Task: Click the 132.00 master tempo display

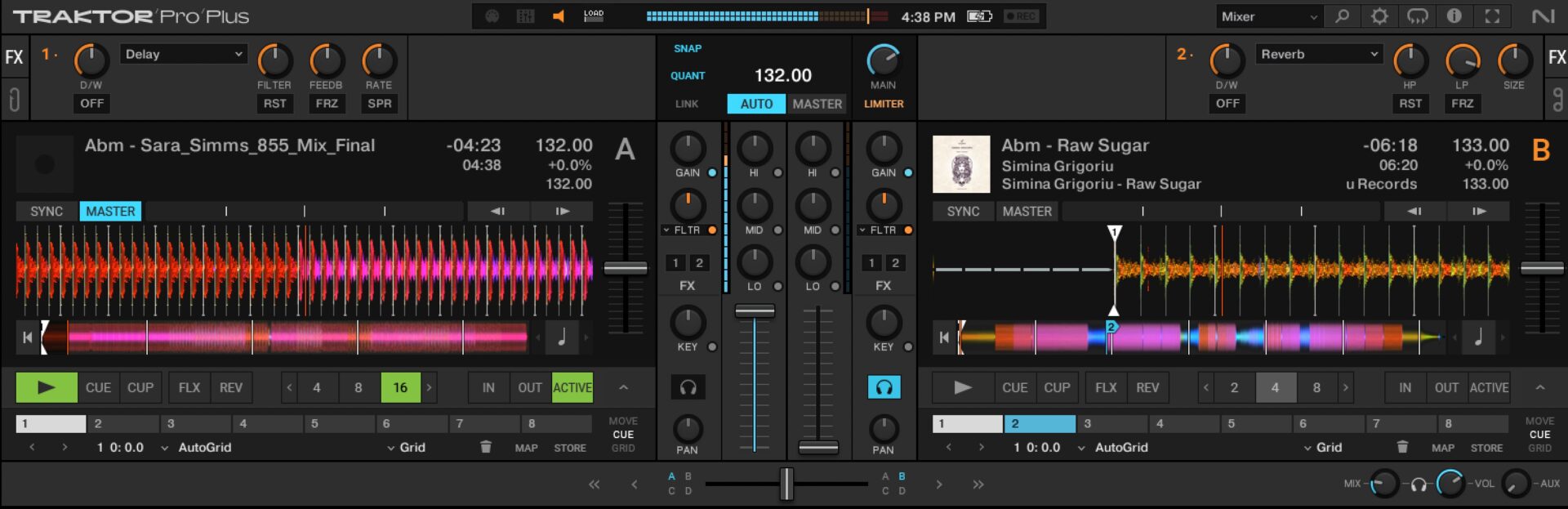Action: click(782, 75)
